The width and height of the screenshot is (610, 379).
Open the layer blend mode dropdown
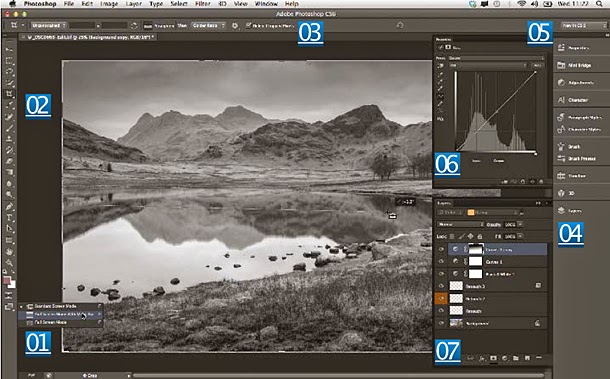pos(460,225)
